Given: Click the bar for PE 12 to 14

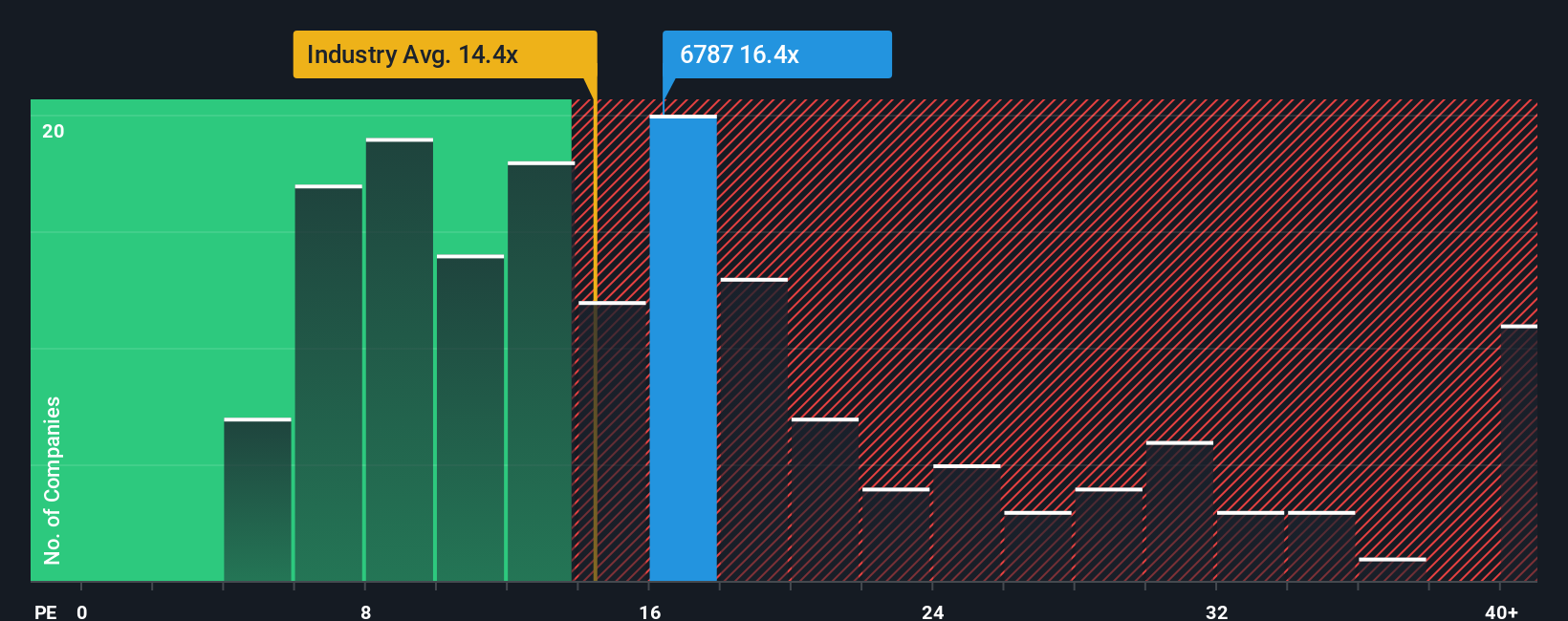Looking at the screenshot, I should pos(541,372).
